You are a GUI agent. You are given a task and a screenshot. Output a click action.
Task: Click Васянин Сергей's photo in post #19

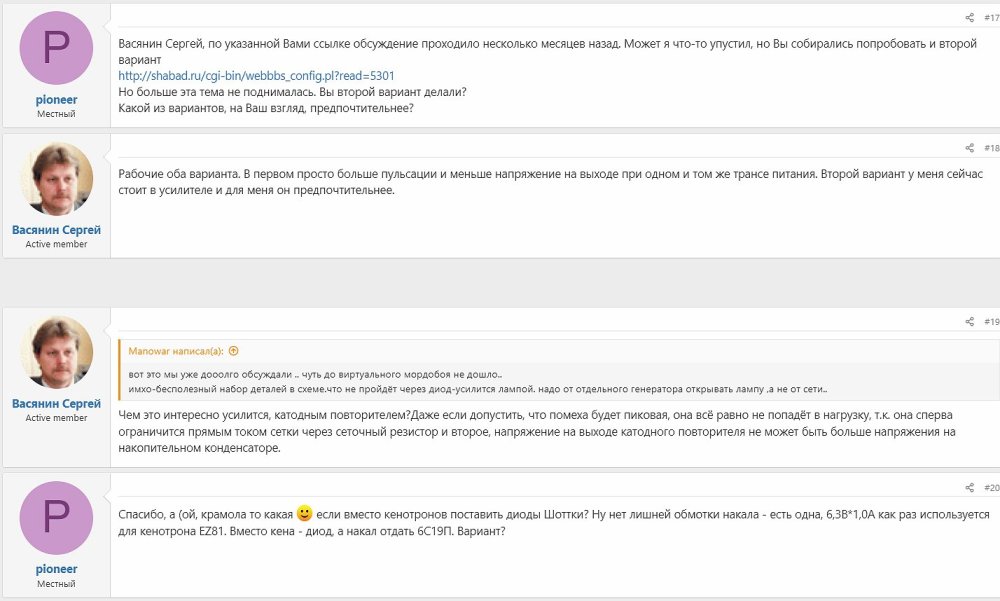tap(56, 353)
